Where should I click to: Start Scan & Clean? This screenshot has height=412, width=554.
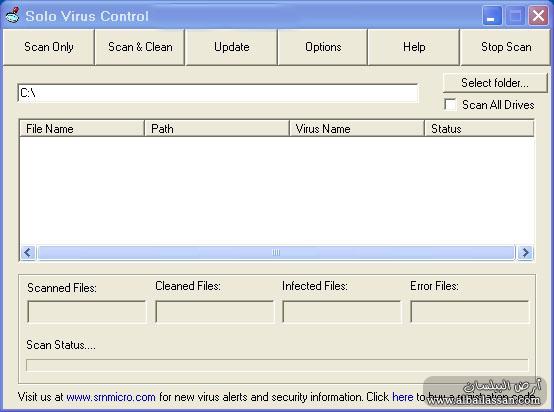pyautogui.click(x=140, y=47)
